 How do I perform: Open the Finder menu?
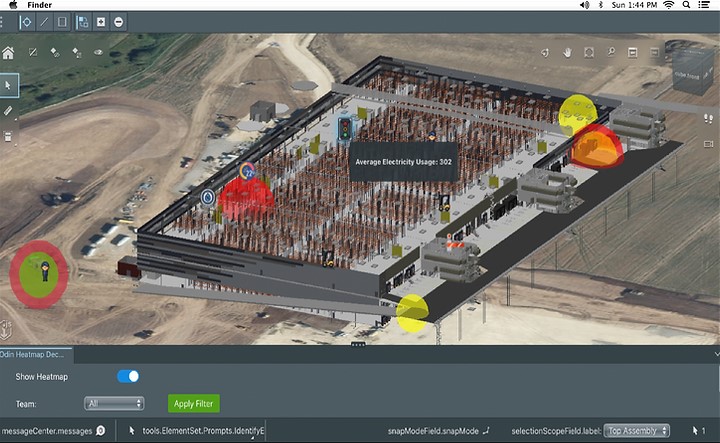click(40, 5)
